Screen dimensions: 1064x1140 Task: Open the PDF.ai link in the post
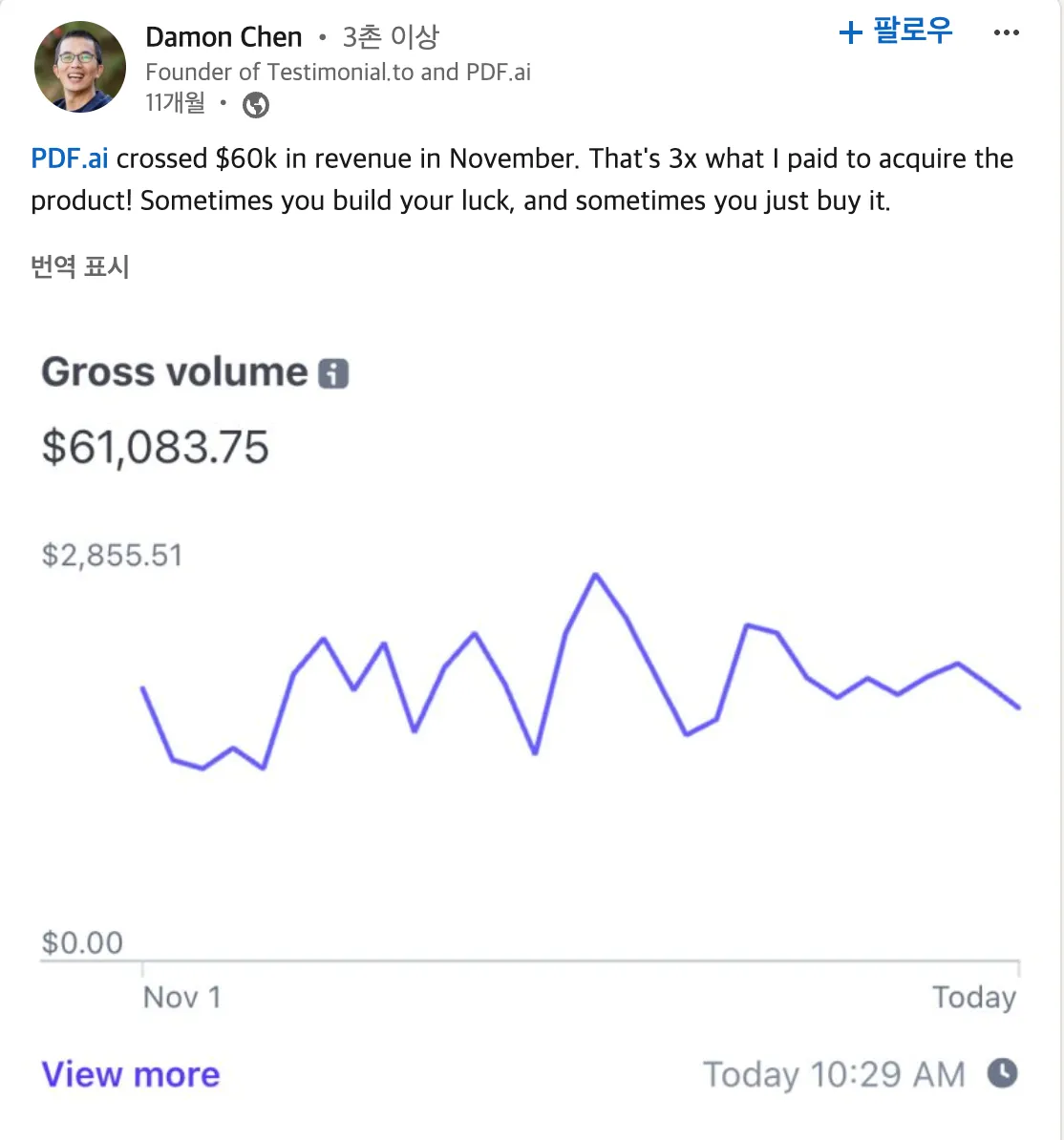click(69, 158)
